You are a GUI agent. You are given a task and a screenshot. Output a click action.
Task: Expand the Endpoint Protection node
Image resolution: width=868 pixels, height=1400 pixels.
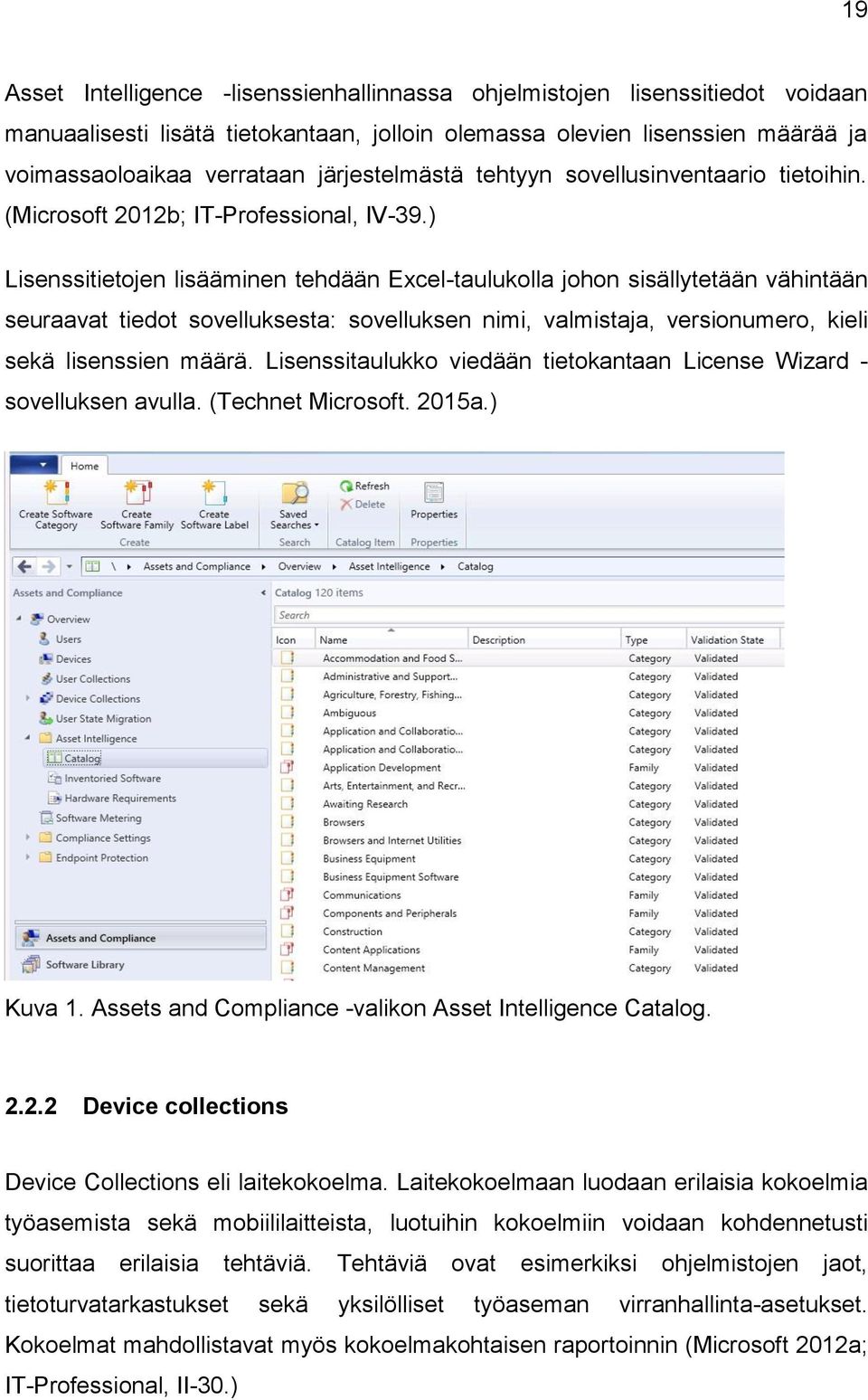pyautogui.click(x=28, y=857)
